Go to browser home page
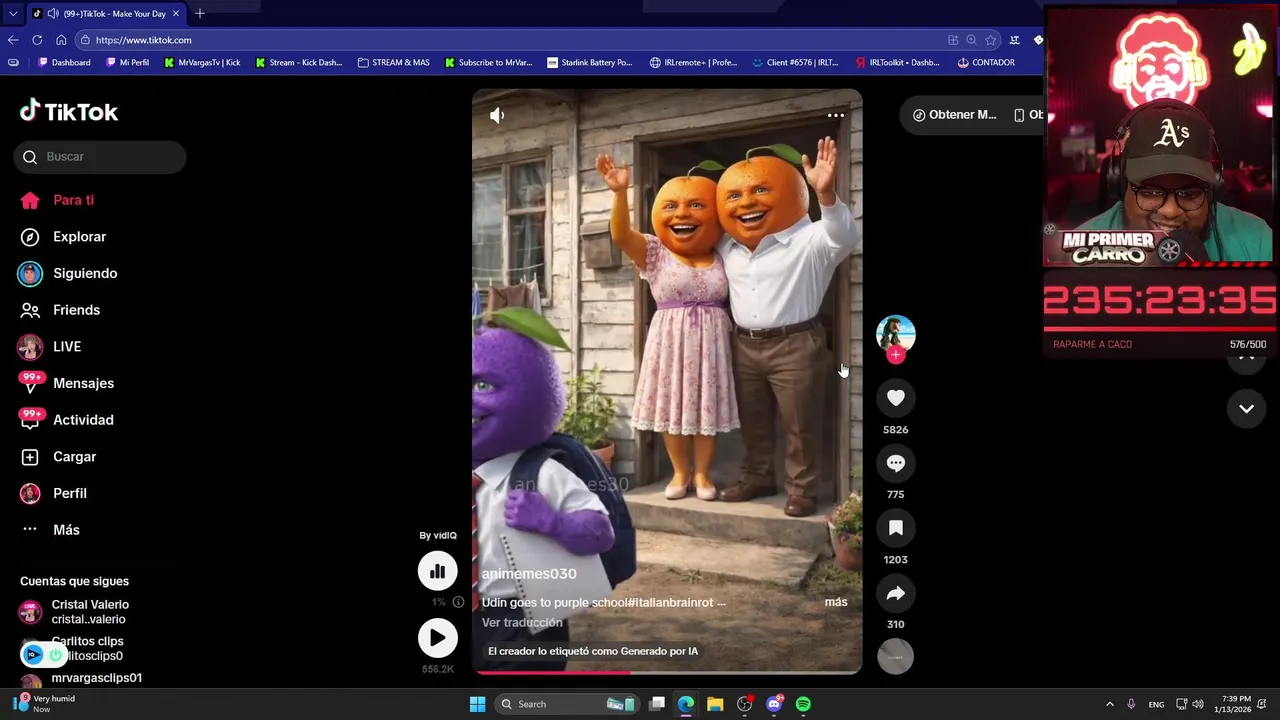 click(61, 40)
